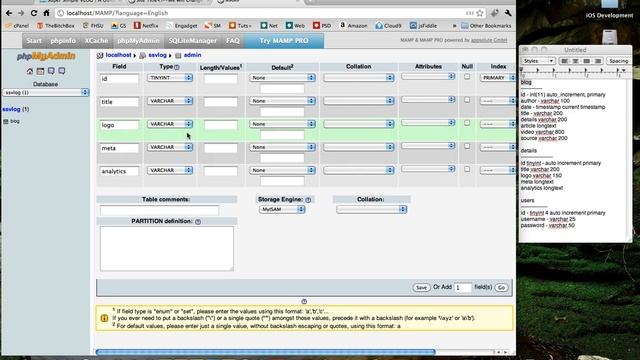Viewport: 640px width, 360px height.
Task: Toggle Null checkbox for meta field
Action: [x=467, y=146]
